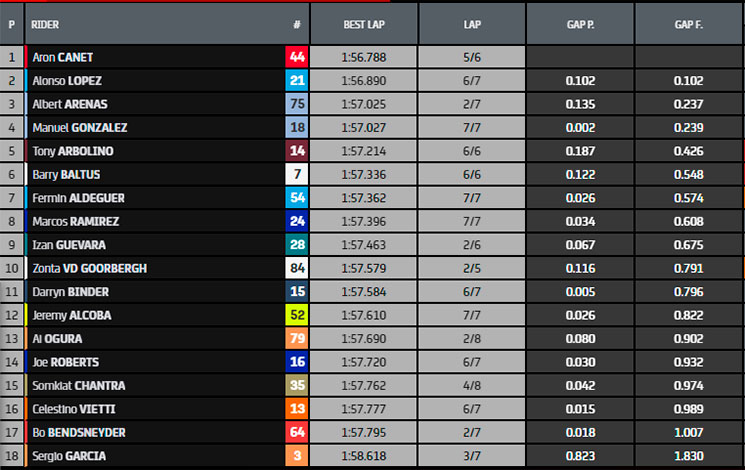Image resolution: width=745 pixels, height=470 pixels.
Task: Click Barry Baltus's white number 7 badge
Action: [297, 174]
